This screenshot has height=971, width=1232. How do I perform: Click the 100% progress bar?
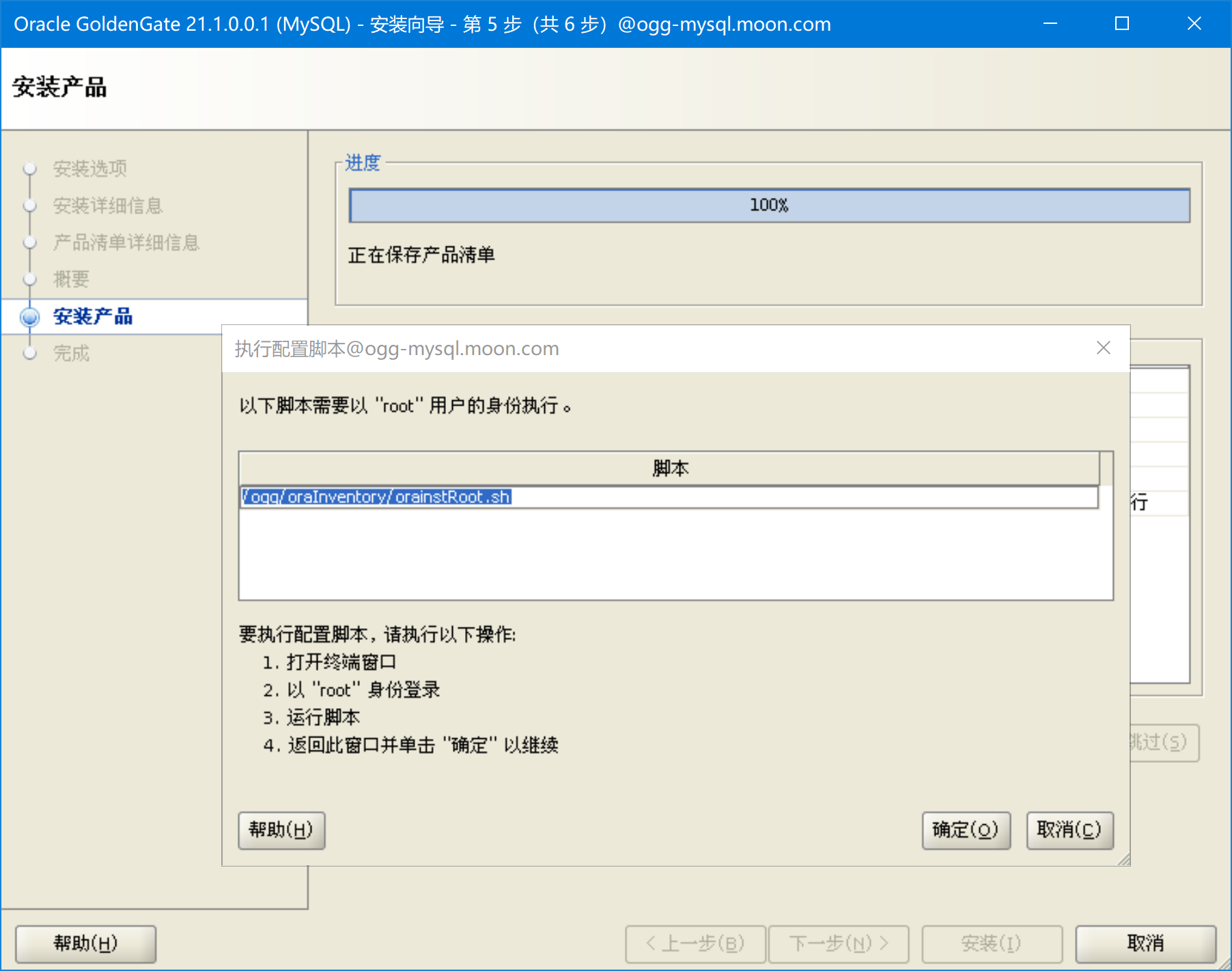769,206
